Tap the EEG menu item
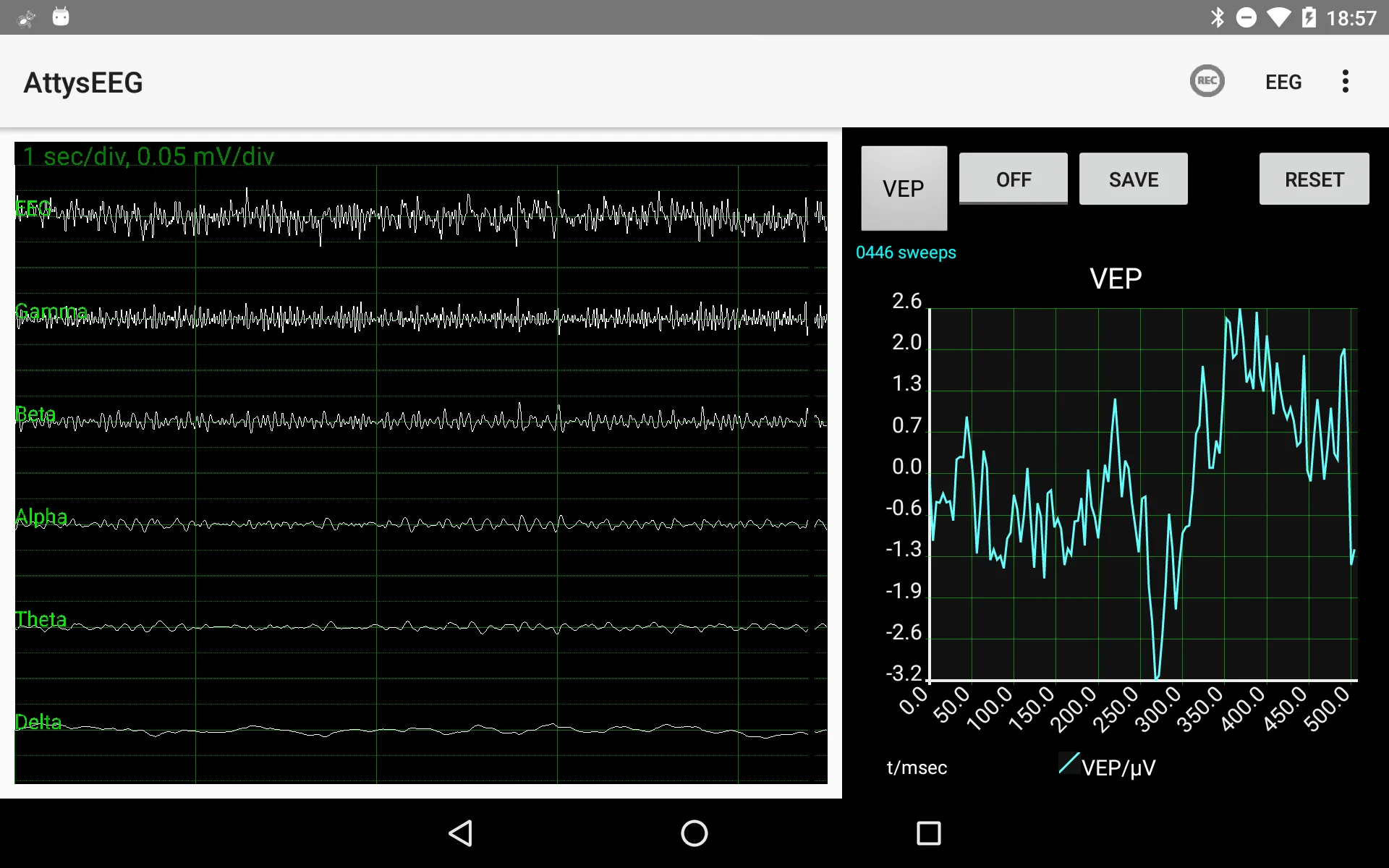1389x868 pixels. point(1283,82)
